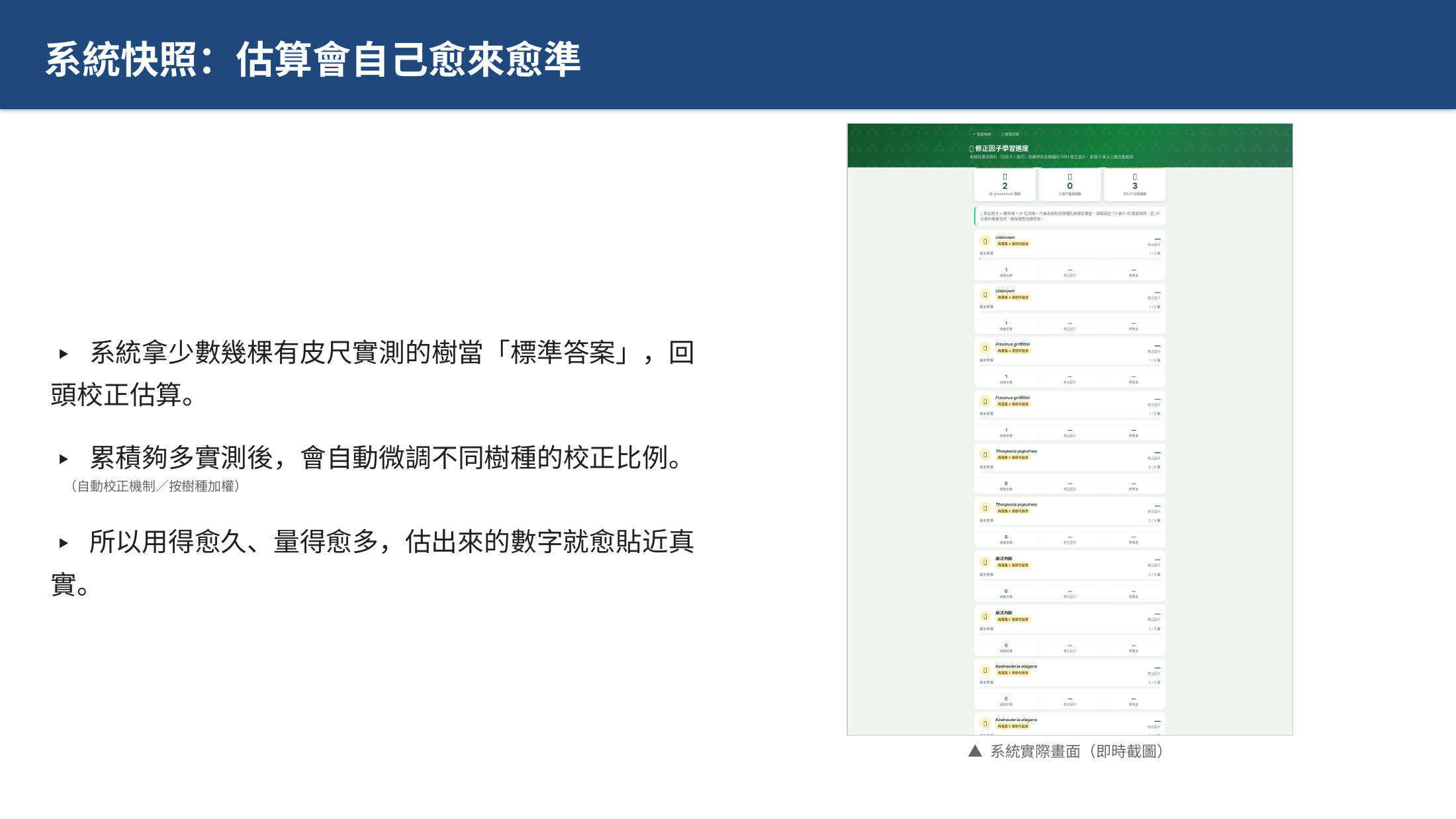Click the first Koelreuteria elegans card icon
This screenshot has width=1456, height=819.
[x=985, y=670]
